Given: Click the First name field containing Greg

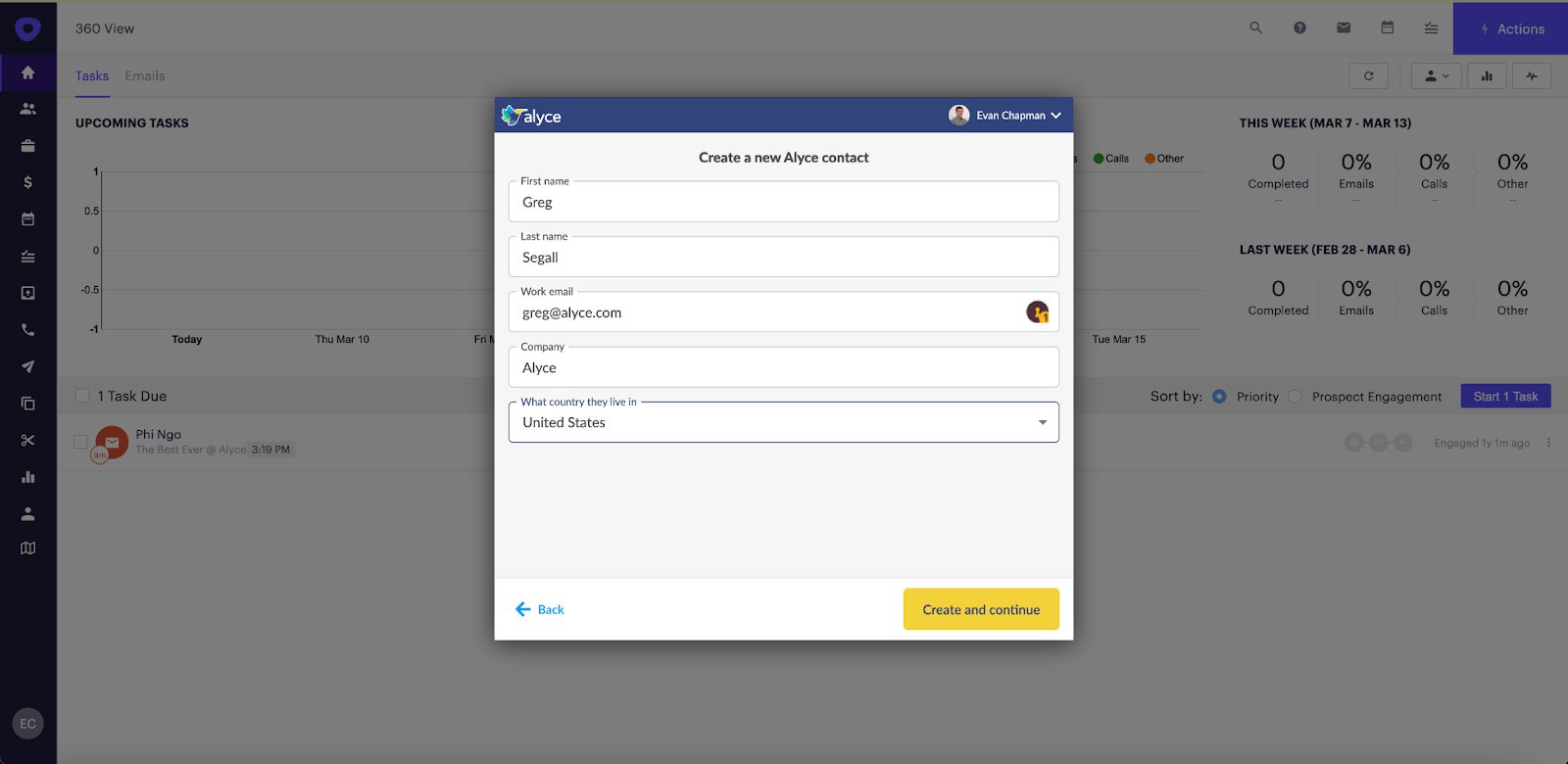Looking at the screenshot, I should click(x=784, y=202).
